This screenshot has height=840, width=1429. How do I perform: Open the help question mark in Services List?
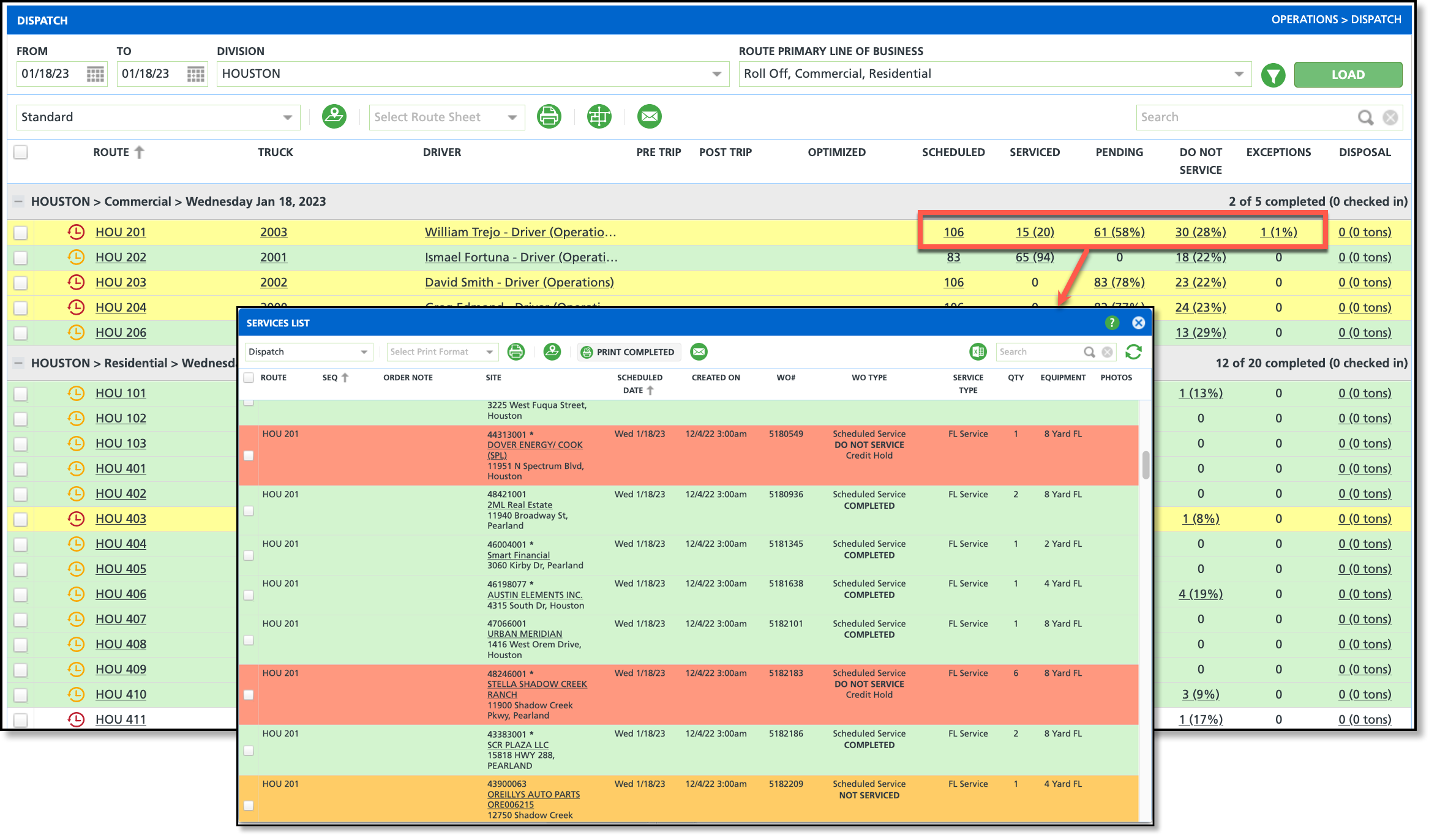[x=1112, y=323]
